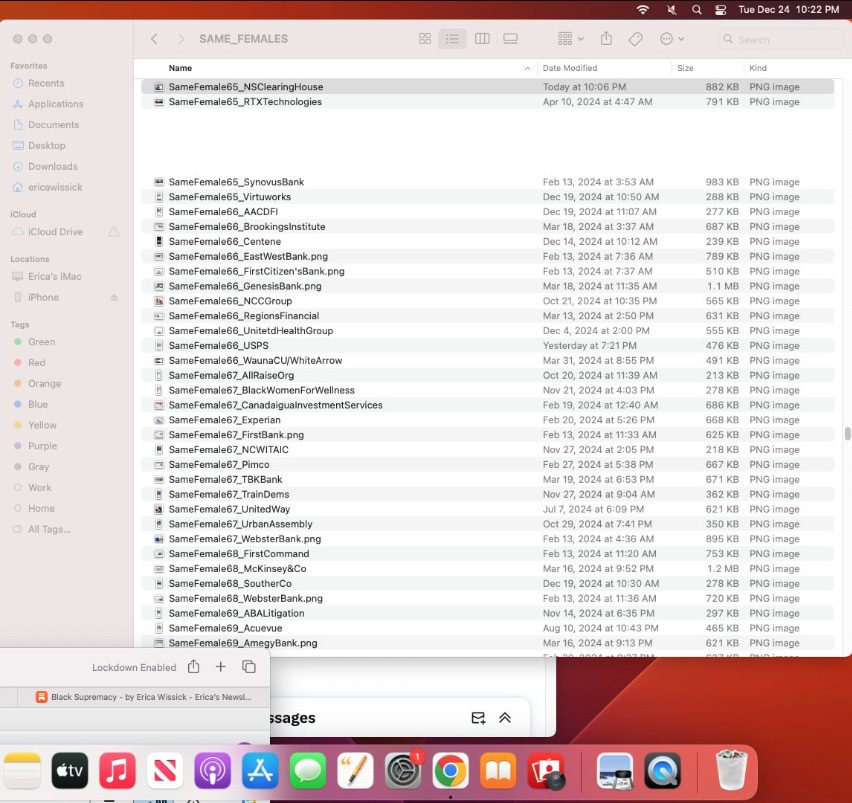This screenshot has height=803, width=852.
Task: Sort by the Name column header
Action: pos(180,68)
